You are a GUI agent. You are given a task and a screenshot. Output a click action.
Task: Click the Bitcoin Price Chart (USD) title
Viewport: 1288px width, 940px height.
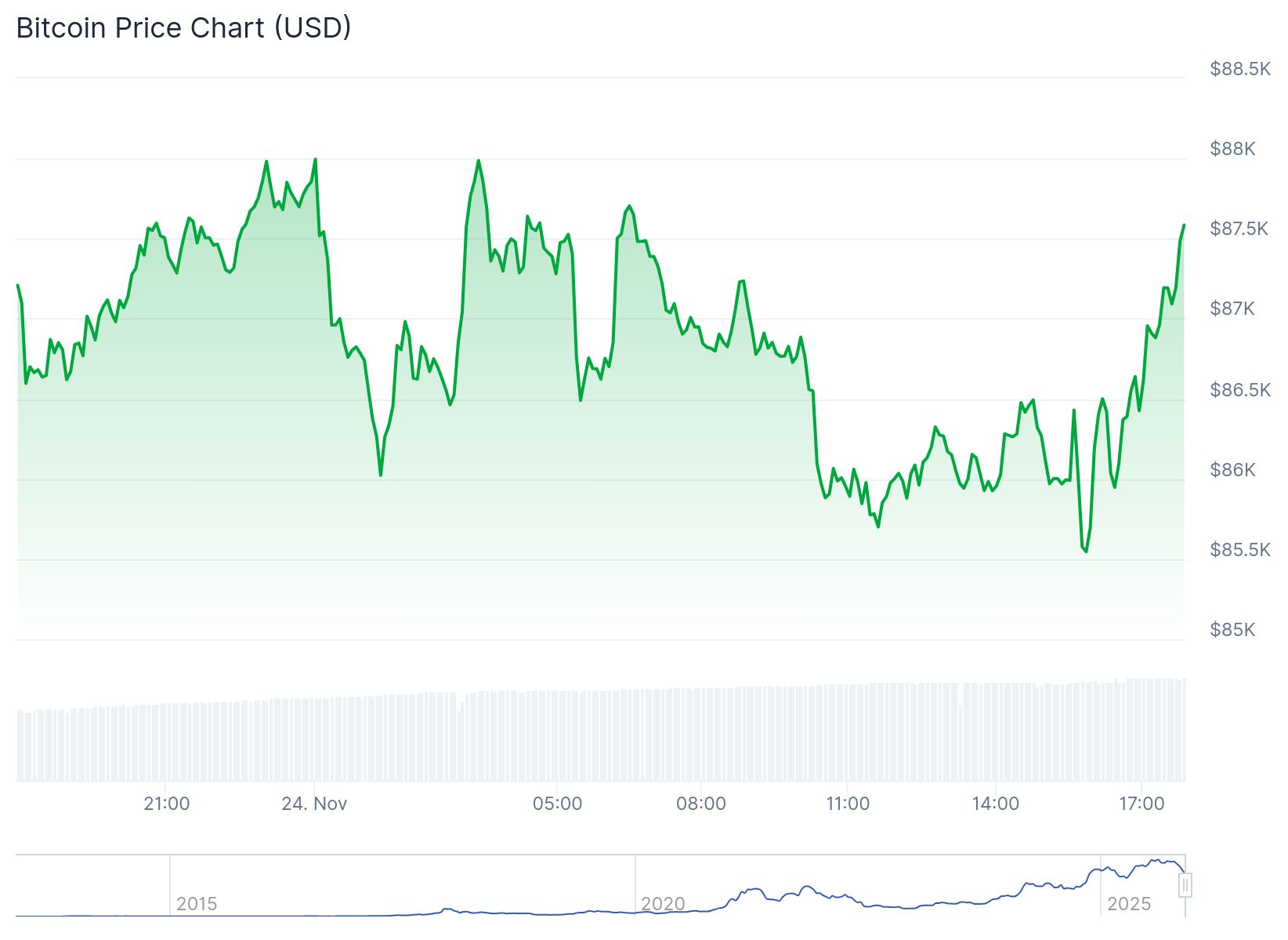183,28
